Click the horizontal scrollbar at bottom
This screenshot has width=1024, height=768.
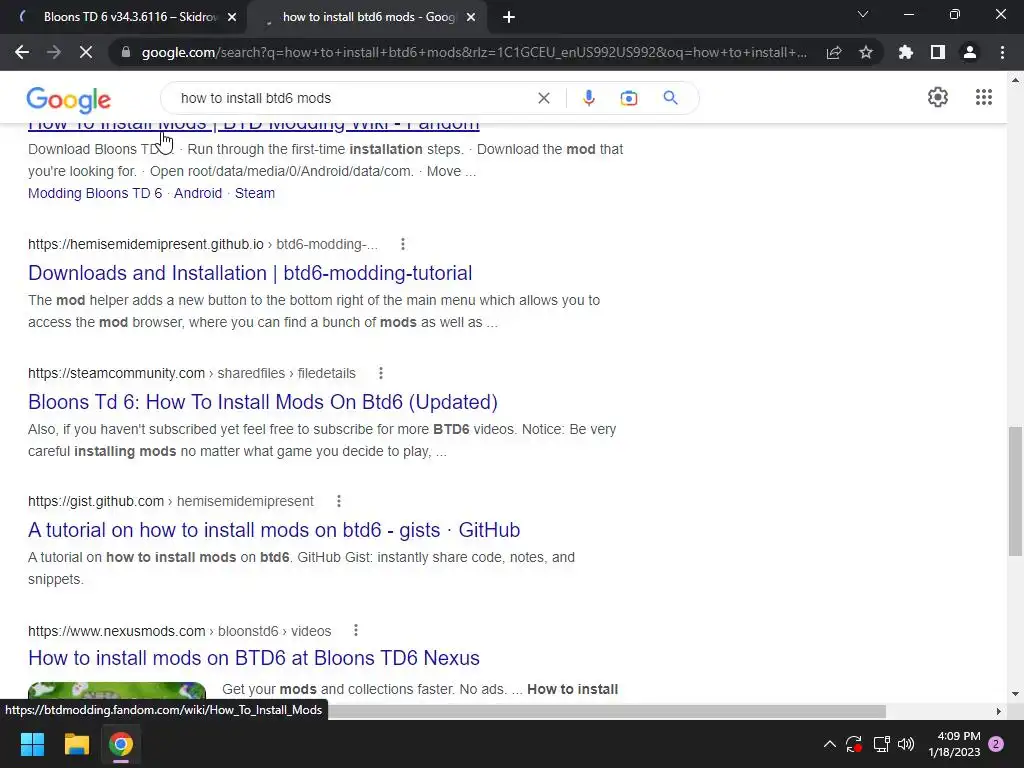[x=606, y=711]
